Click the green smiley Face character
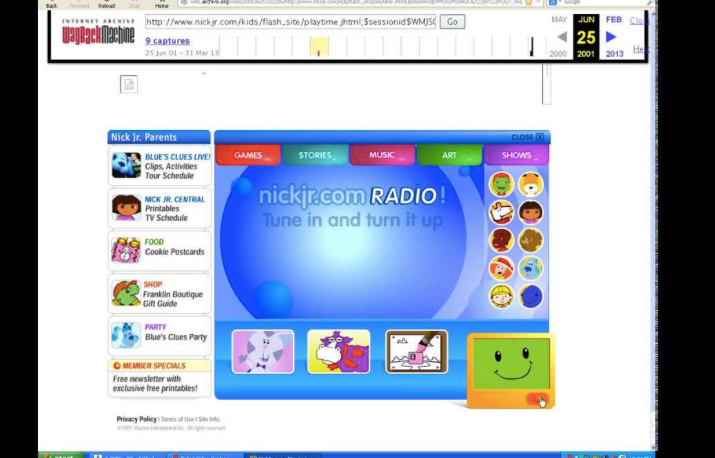Screen dimensions: 715x458 pos(511,363)
